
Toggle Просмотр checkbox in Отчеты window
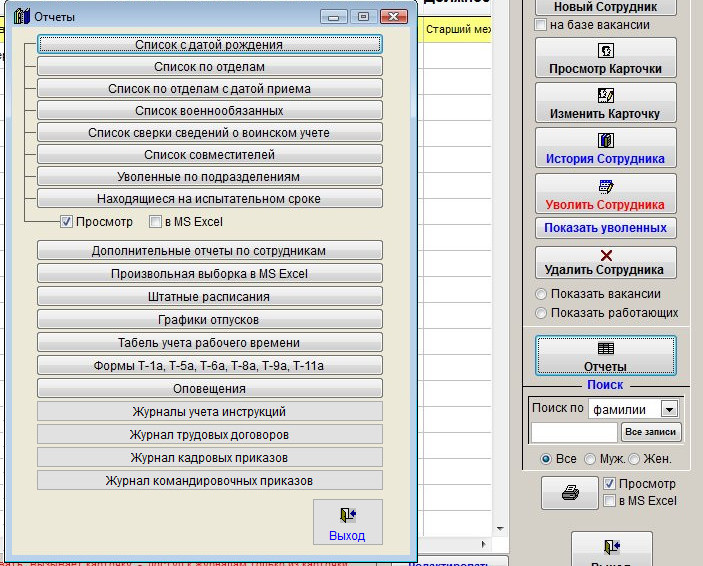(x=66, y=222)
